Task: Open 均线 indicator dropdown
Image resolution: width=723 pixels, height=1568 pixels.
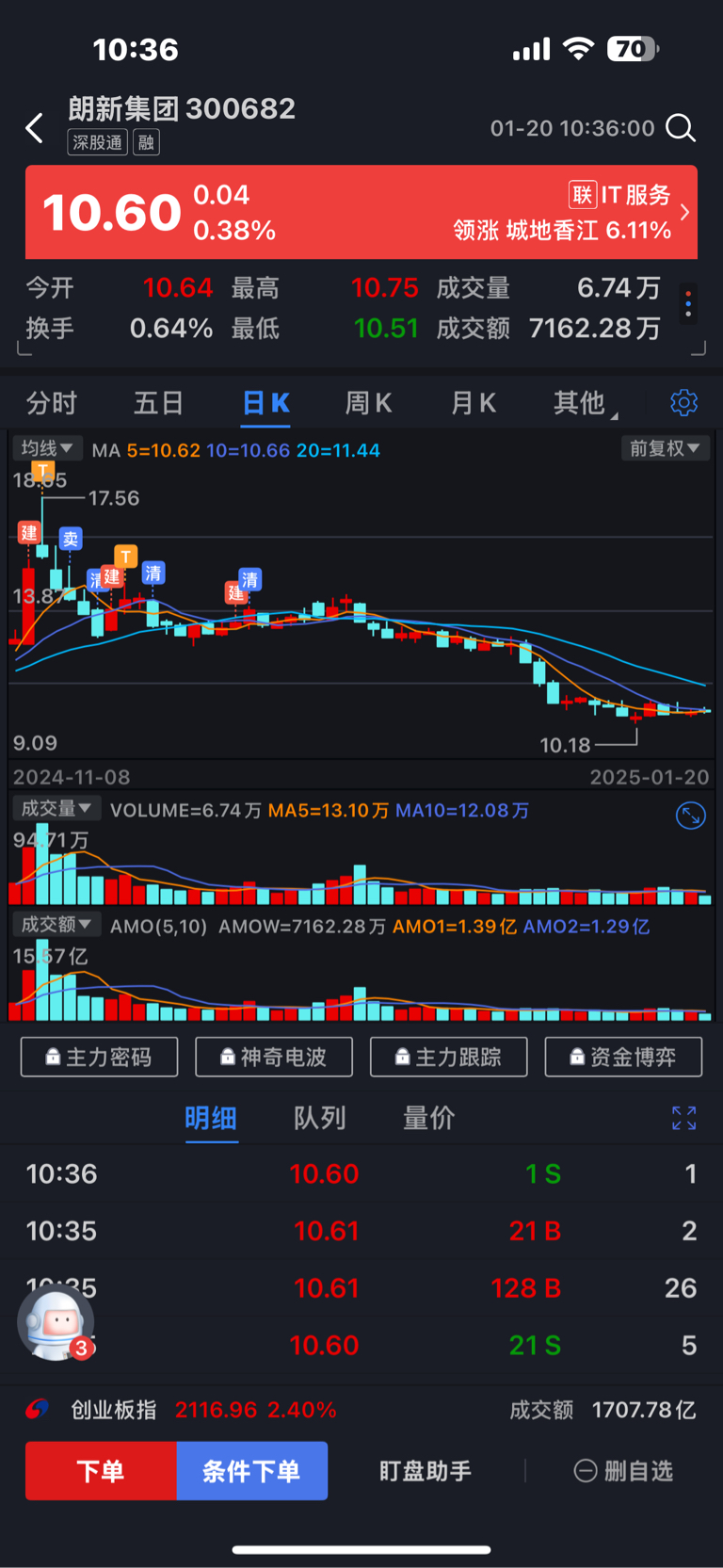Action: [x=48, y=449]
